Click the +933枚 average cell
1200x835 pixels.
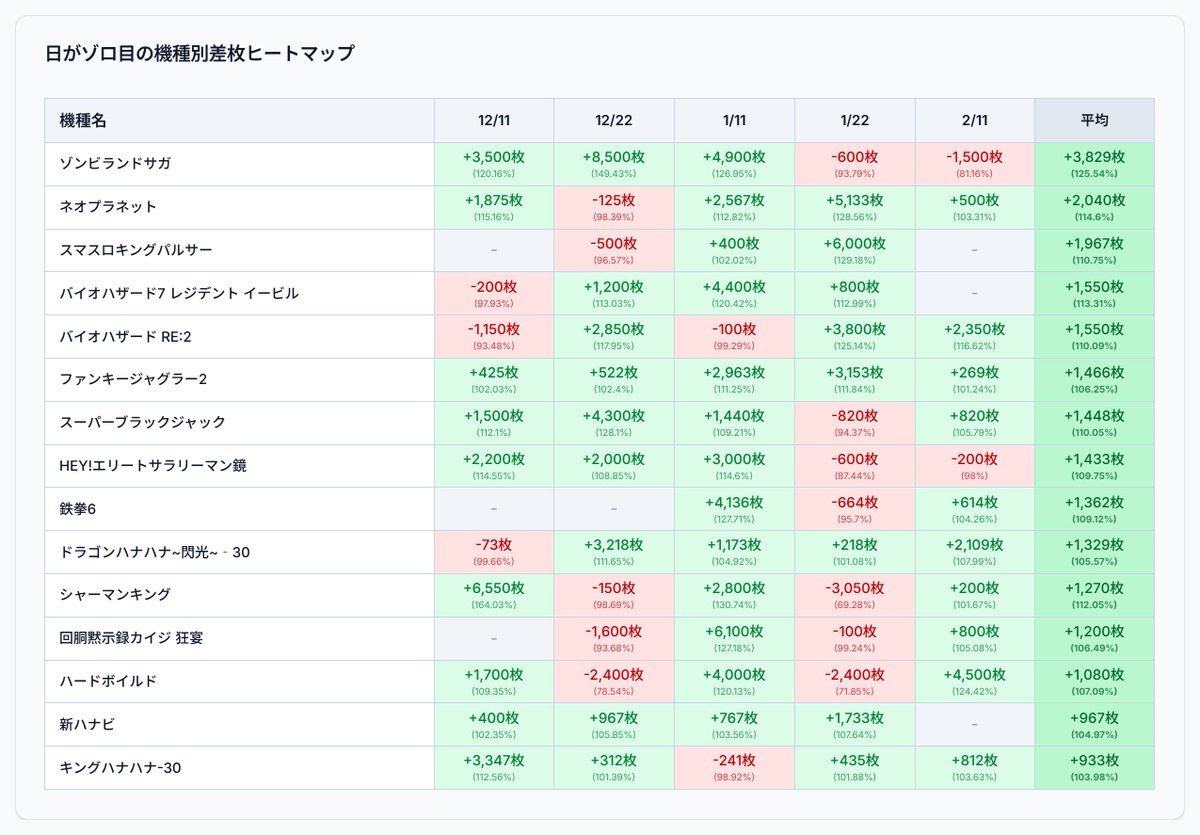coord(1094,767)
